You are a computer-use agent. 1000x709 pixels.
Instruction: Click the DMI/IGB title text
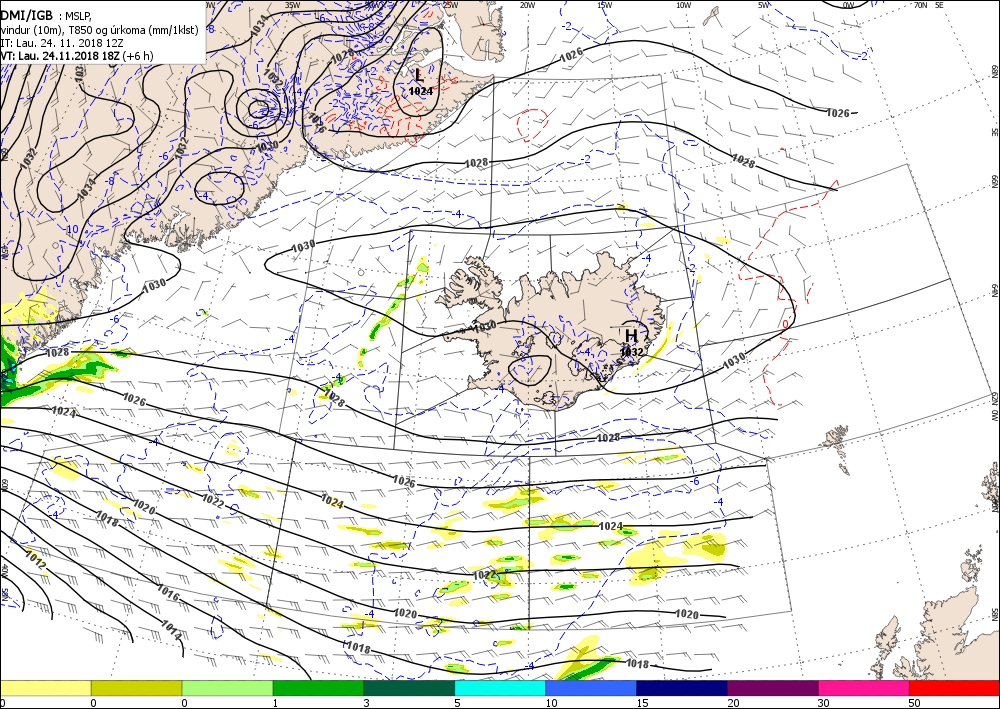point(26,16)
